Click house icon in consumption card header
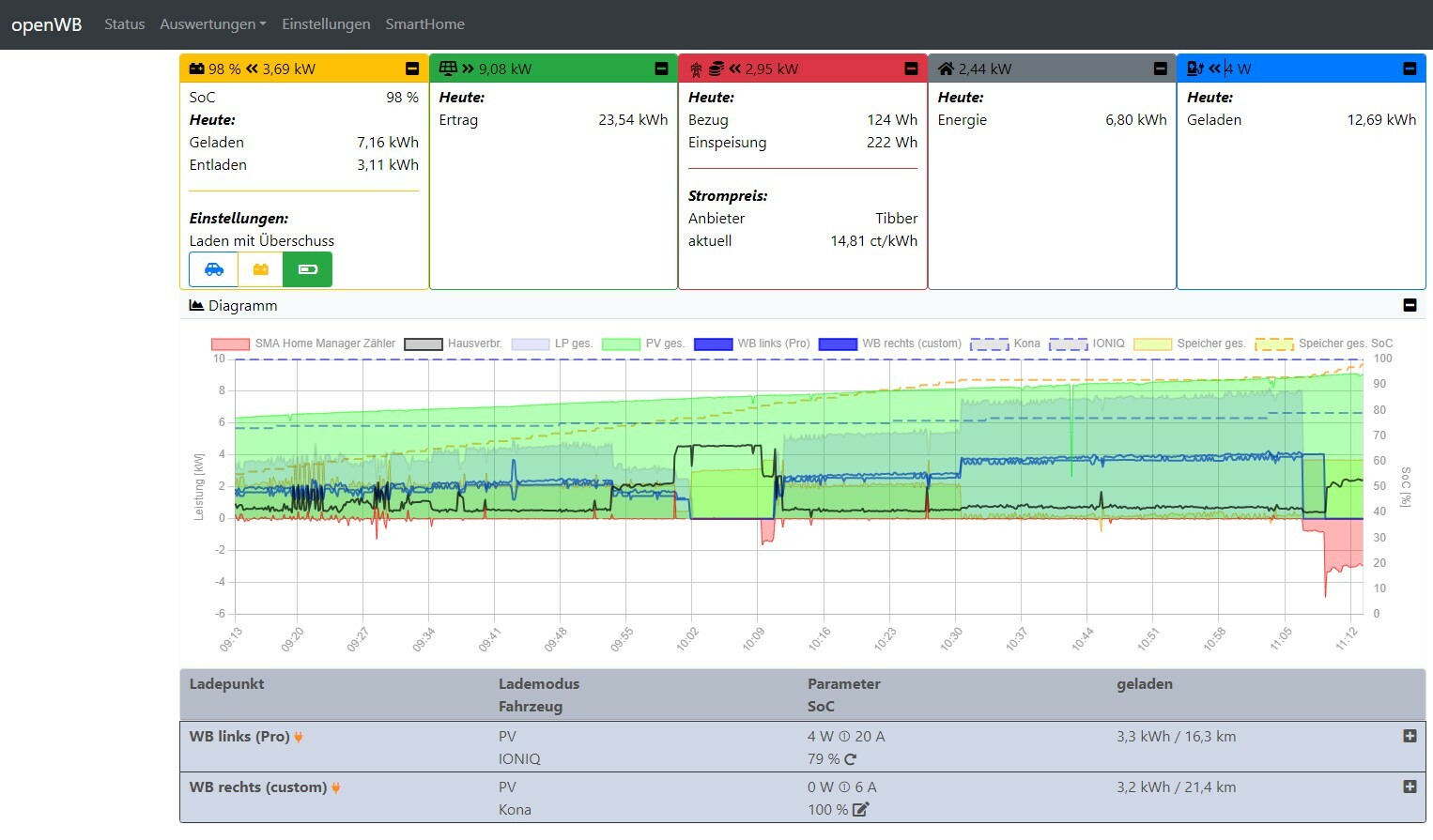Image resolution: width=1433 pixels, height=840 pixels. [x=946, y=69]
